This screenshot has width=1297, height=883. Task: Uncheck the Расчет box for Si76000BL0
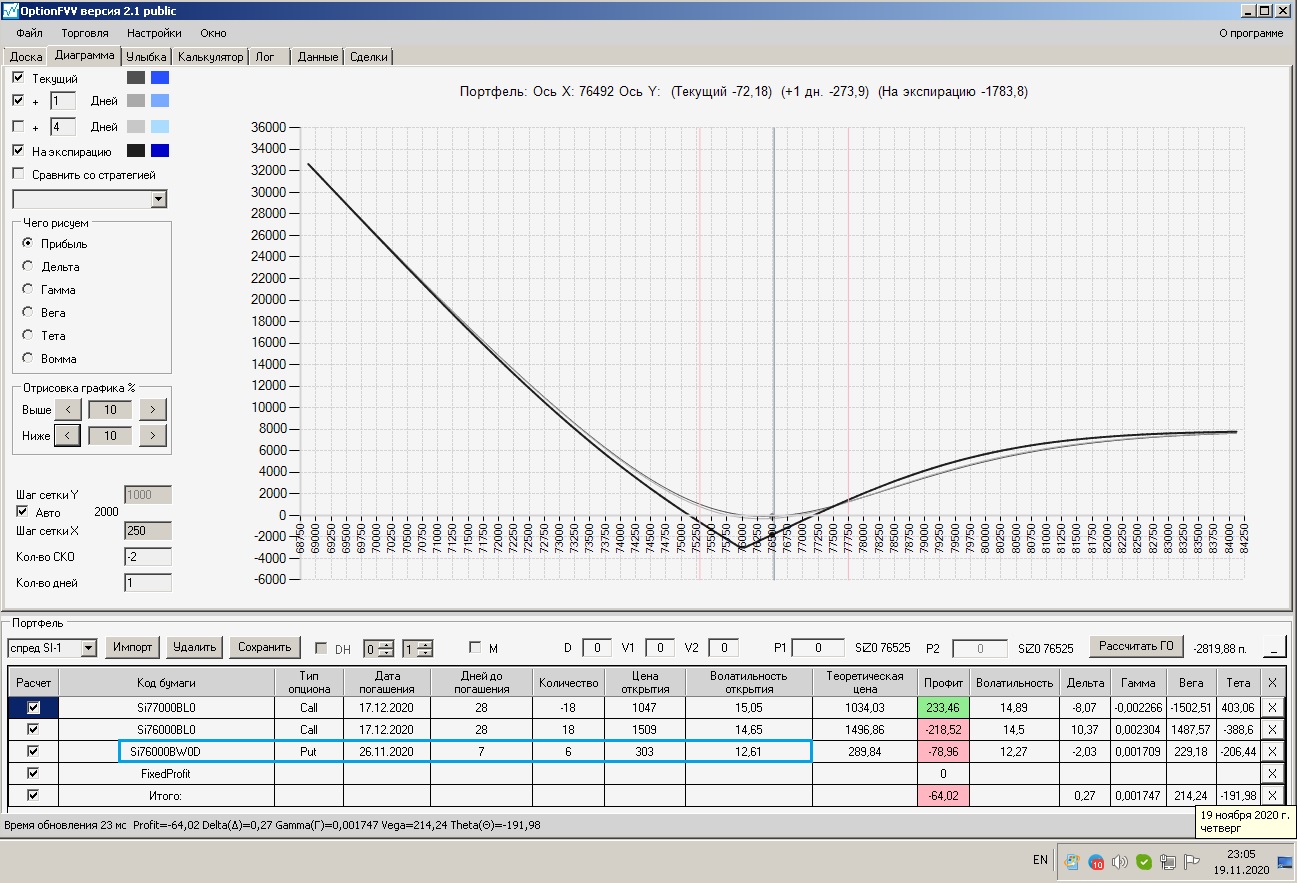tap(34, 730)
